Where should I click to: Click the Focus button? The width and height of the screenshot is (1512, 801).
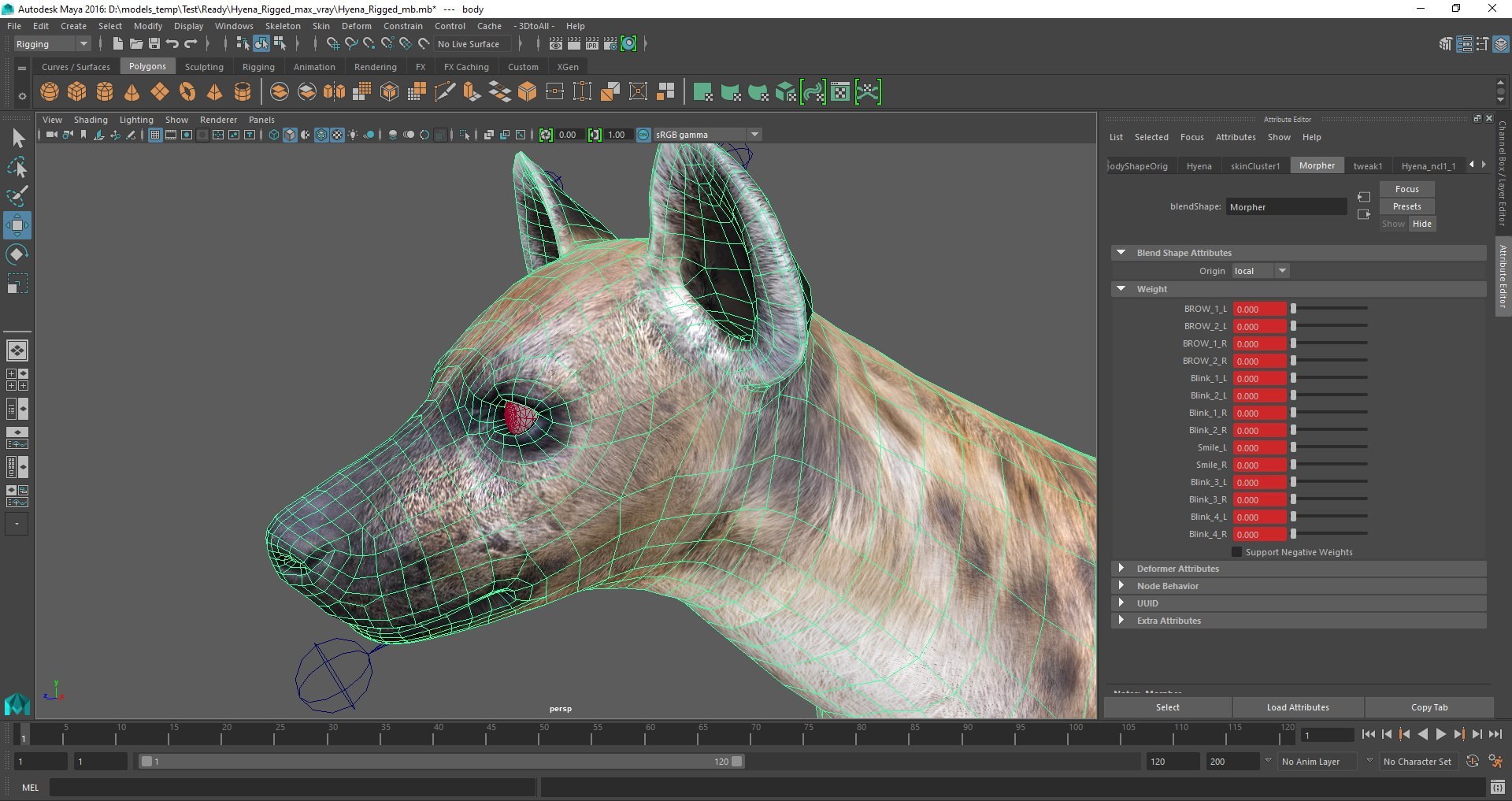tap(1407, 189)
